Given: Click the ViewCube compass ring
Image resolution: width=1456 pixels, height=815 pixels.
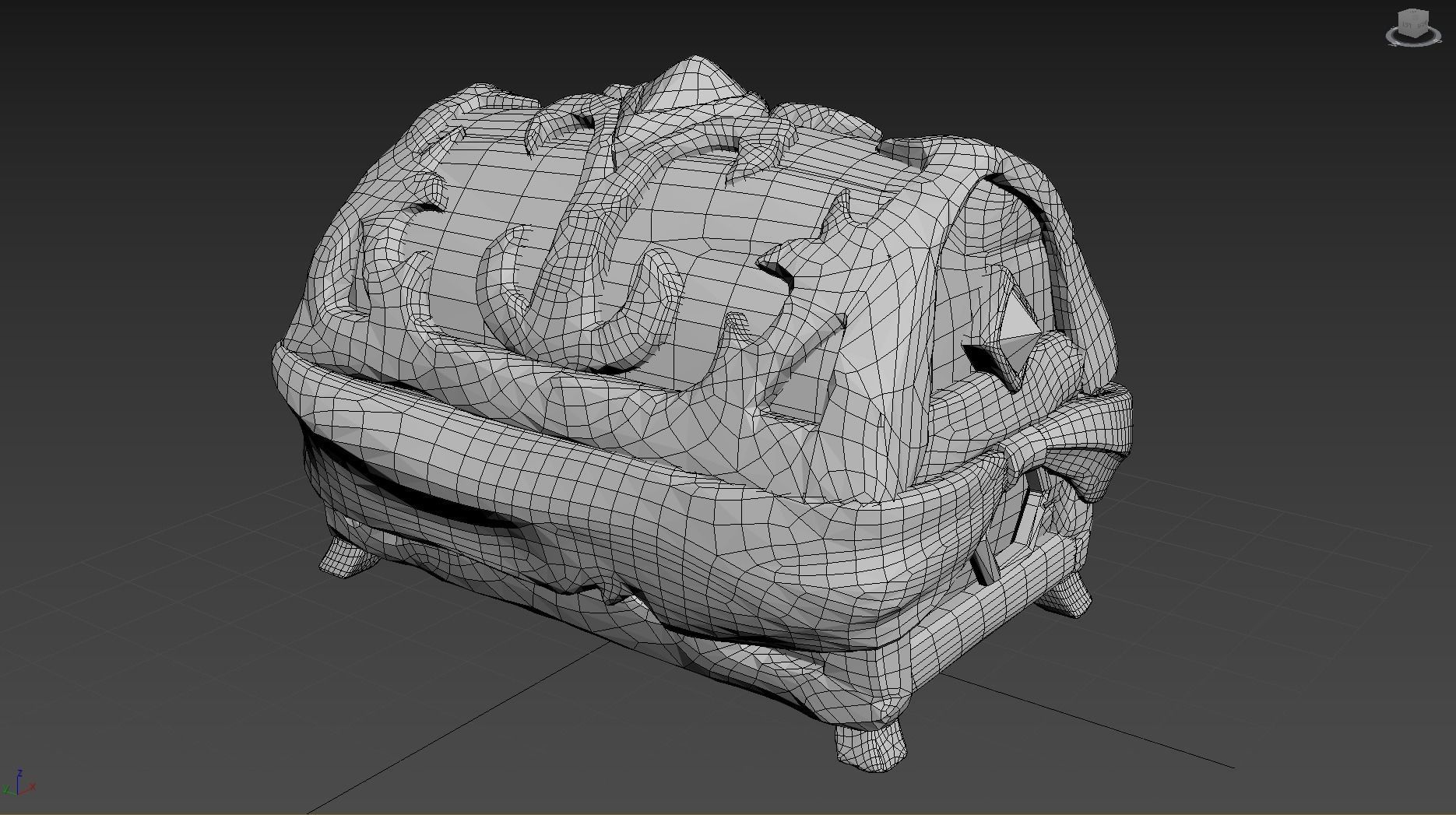Looking at the screenshot, I should coord(1393,37).
